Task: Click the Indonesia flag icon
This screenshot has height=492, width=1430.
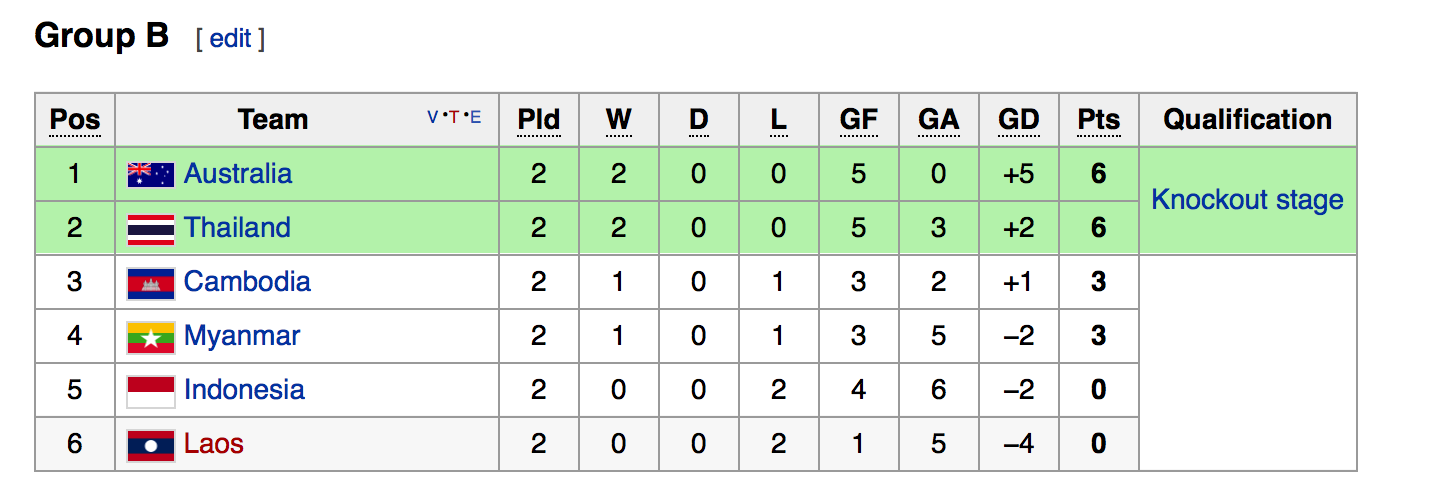Action: pos(151,391)
